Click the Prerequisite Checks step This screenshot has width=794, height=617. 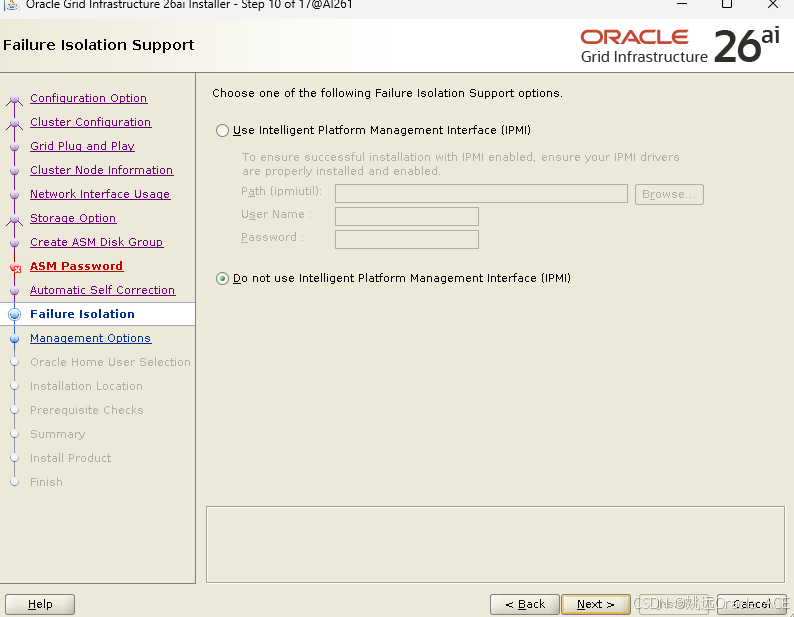pos(87,410)
